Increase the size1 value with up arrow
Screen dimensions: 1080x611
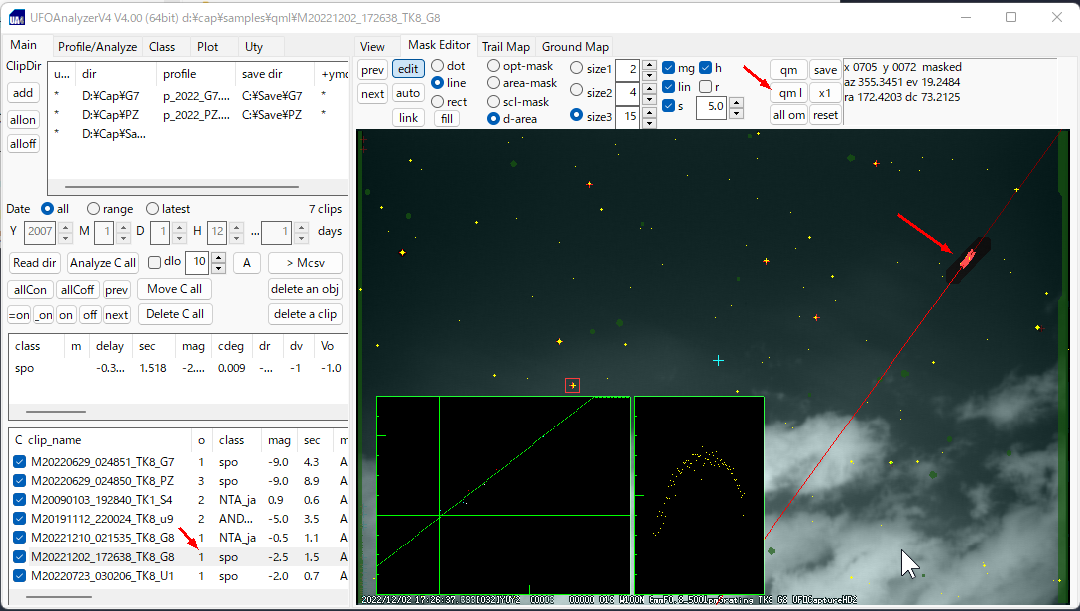pos(649,64)
